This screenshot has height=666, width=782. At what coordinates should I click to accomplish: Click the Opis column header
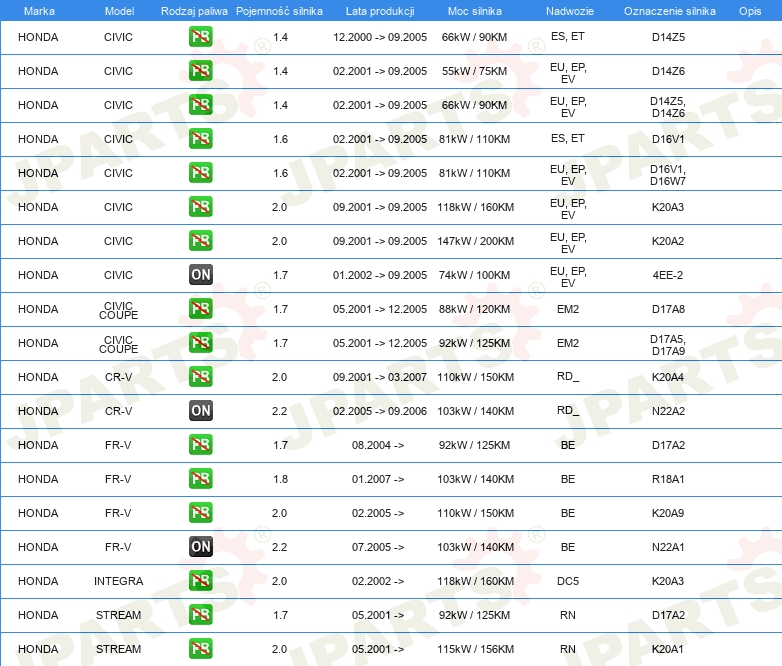(750, 11)
